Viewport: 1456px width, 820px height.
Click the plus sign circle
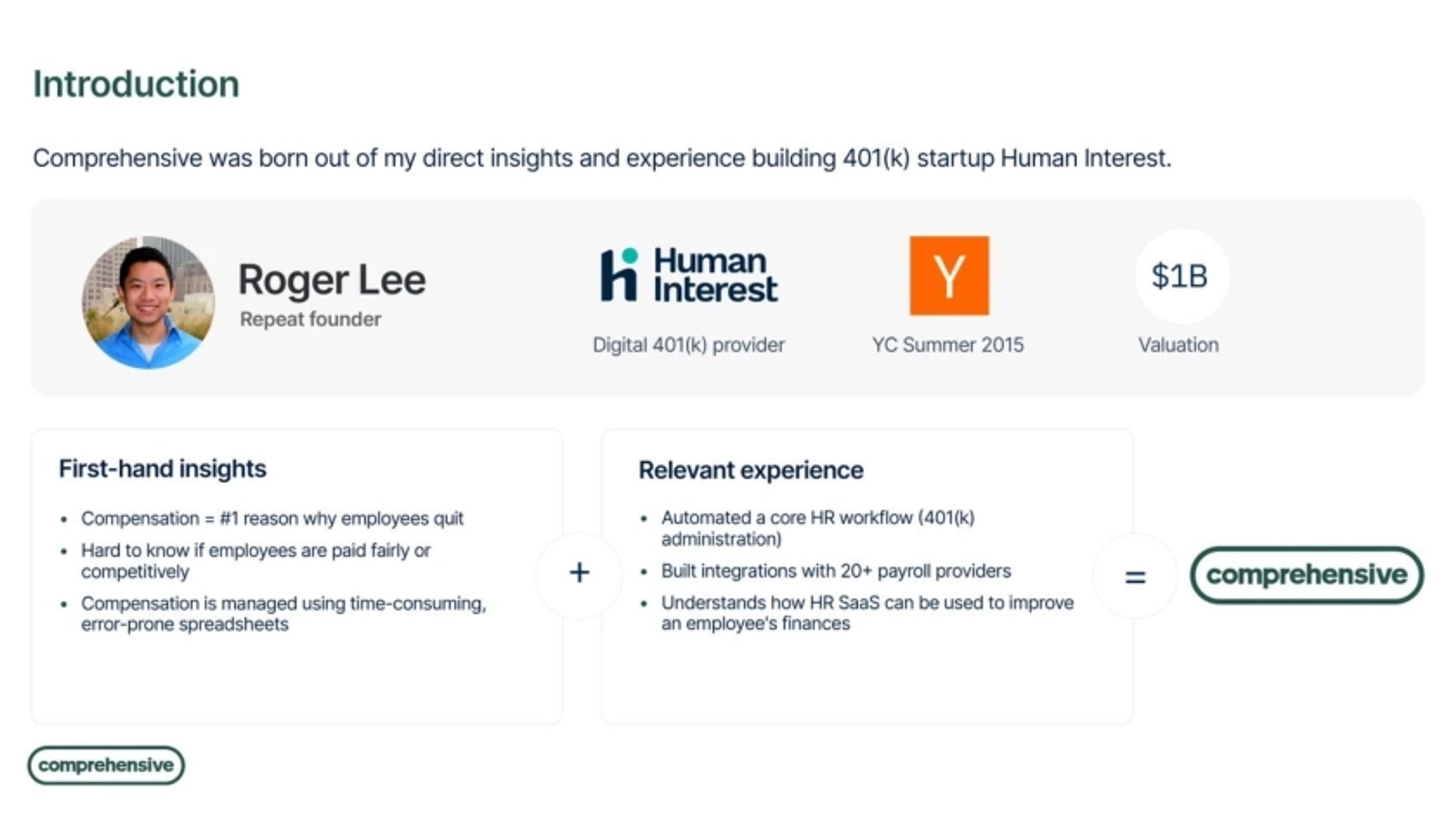pyautogui.click(x=579, y=573)
